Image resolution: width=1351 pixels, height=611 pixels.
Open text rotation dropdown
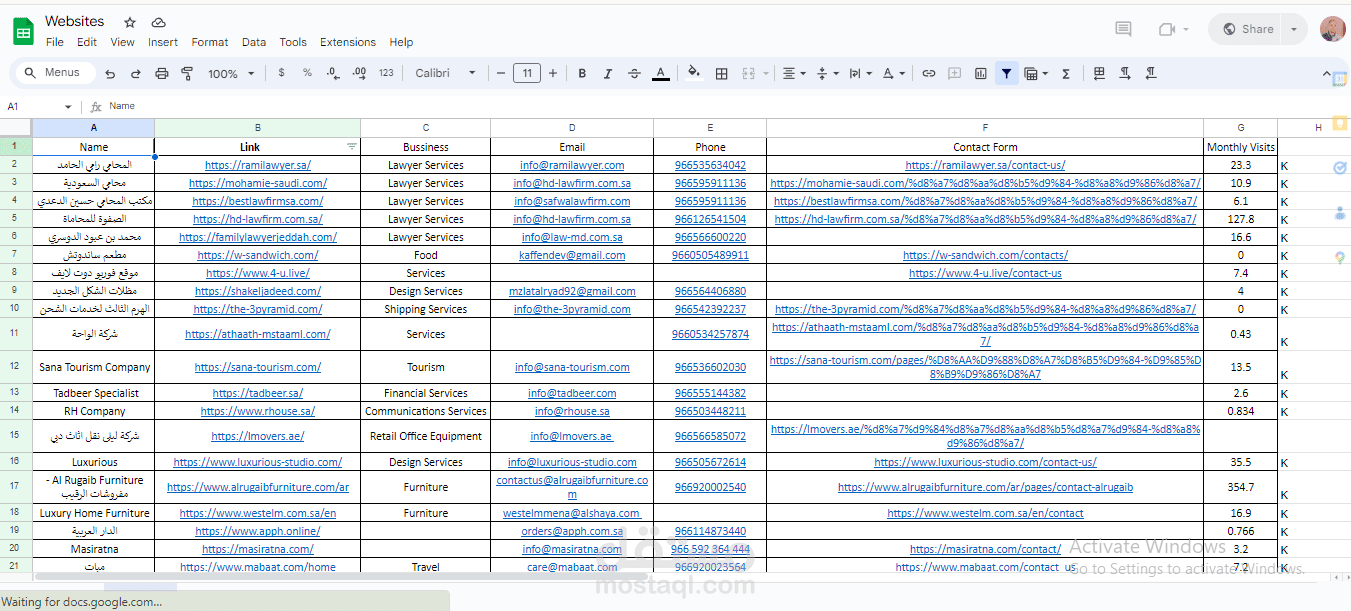(x=894, y=73)
